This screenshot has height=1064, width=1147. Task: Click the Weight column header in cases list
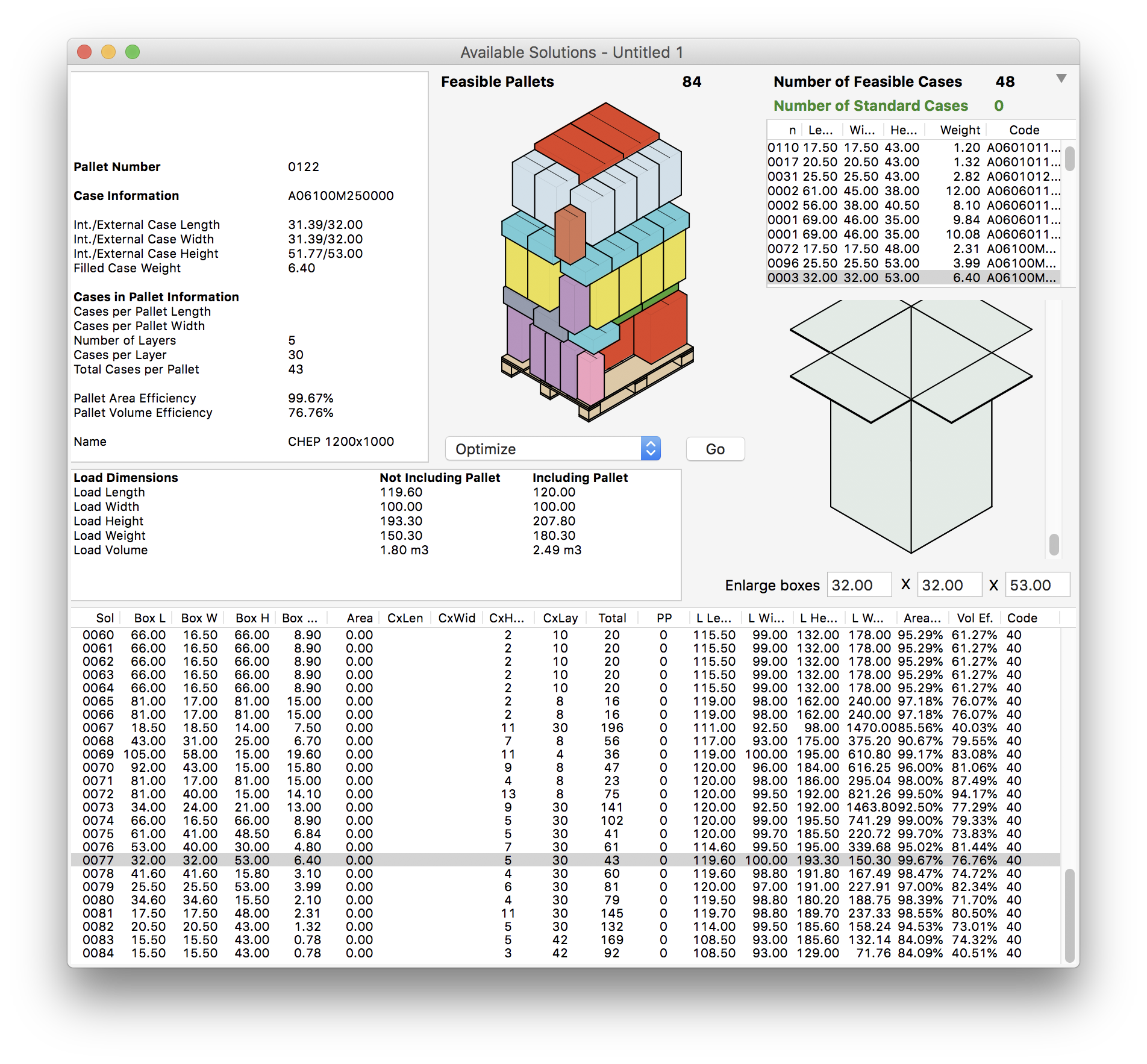[x=960, y=130]
